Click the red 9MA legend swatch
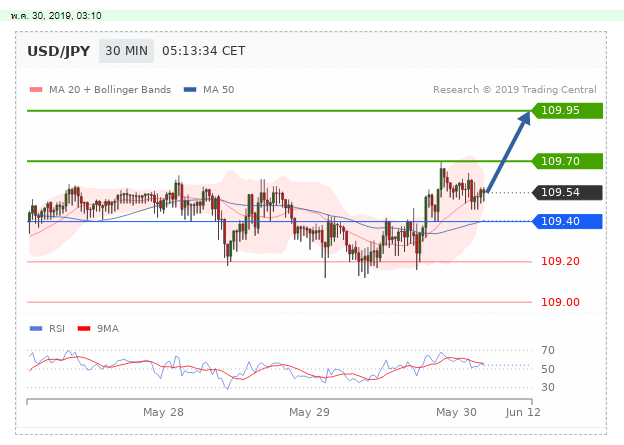The width and height of the screenshot is (624, 445). point(84,328)
